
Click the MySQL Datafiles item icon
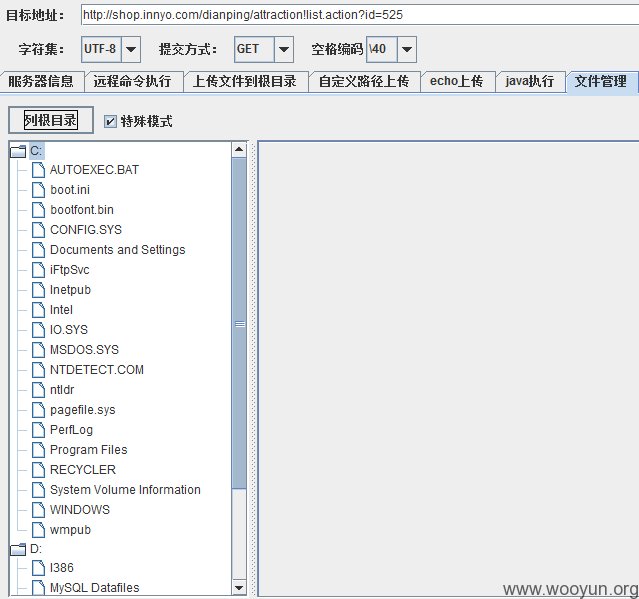pos(38,587)
